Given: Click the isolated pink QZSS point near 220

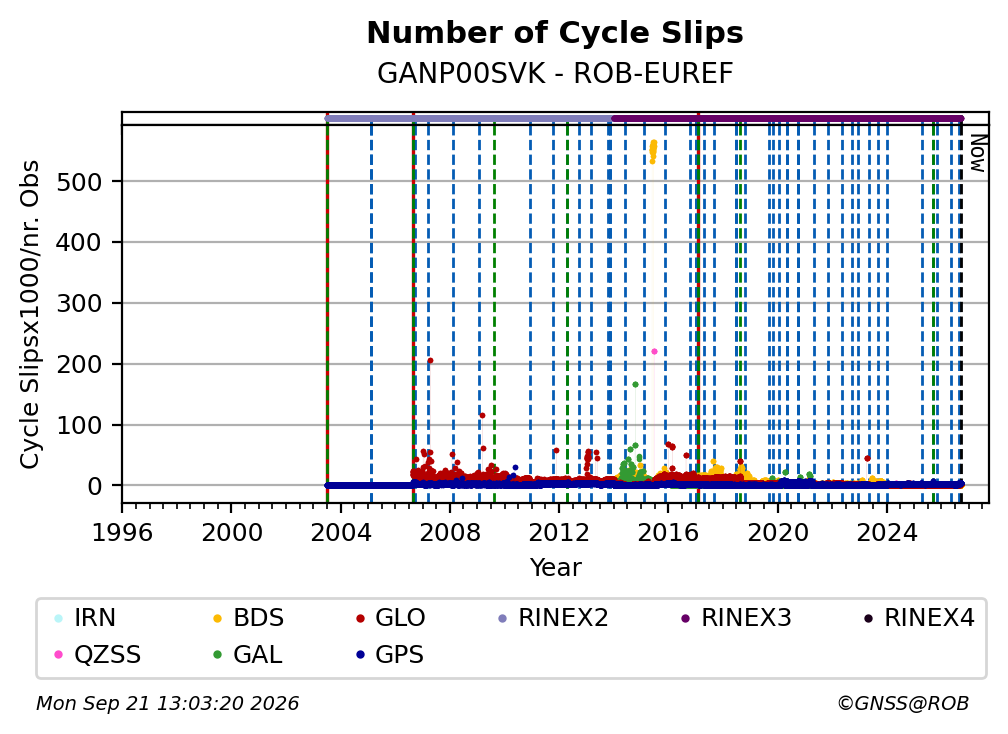Looking at the screenshot, I should (x=654, y=352).
